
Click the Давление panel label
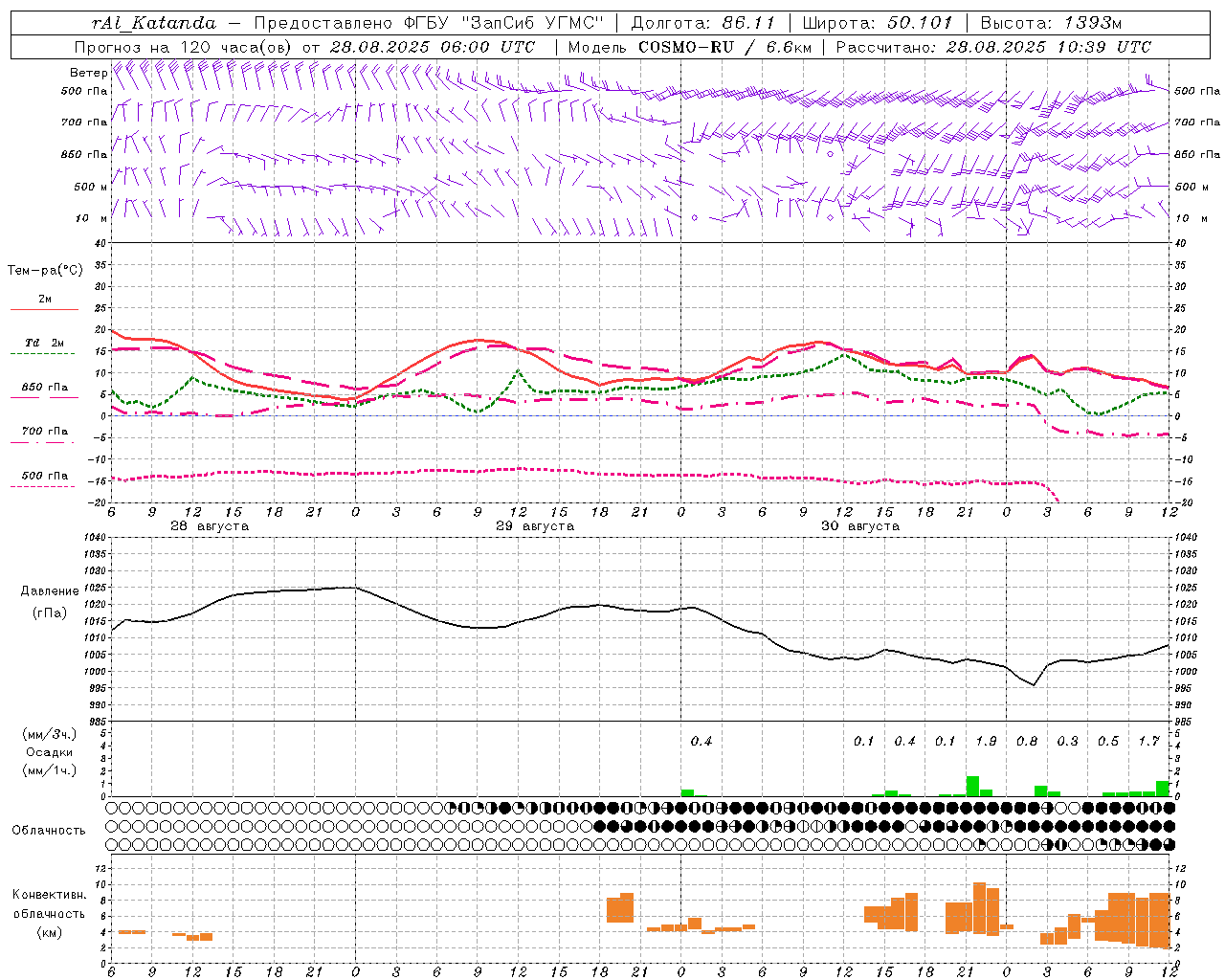click(x=50, y=591)
